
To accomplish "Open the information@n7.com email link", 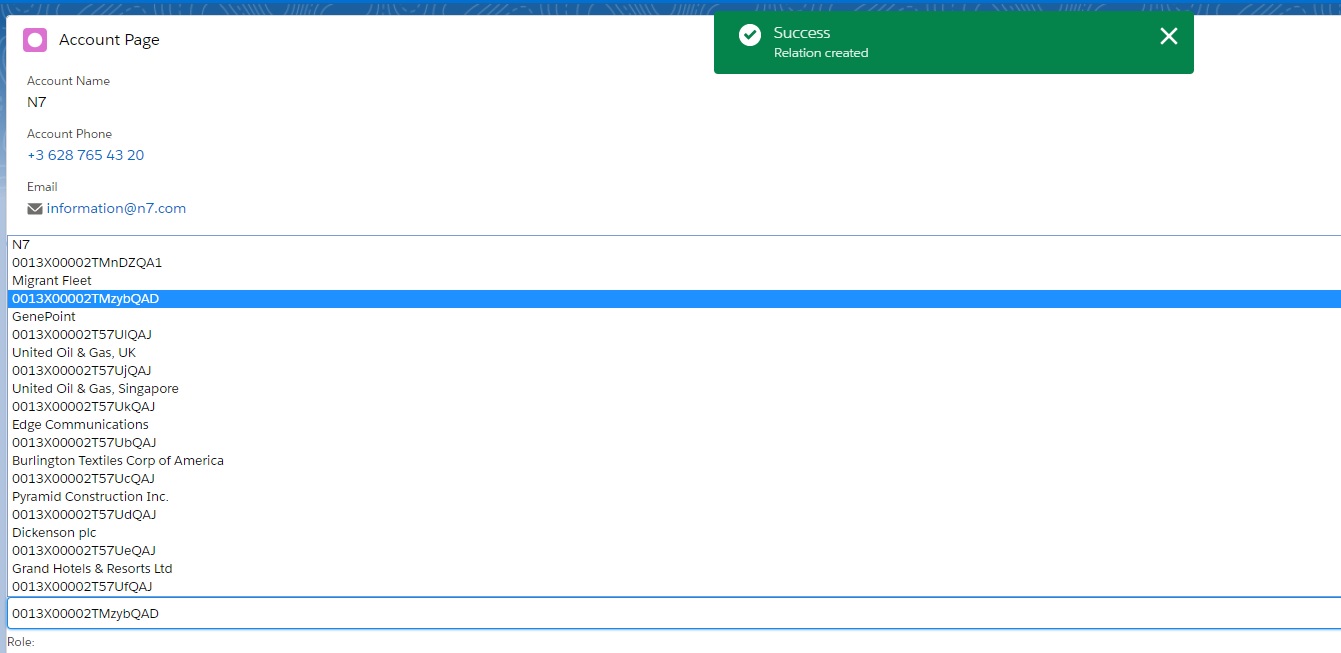I will 114,208.
